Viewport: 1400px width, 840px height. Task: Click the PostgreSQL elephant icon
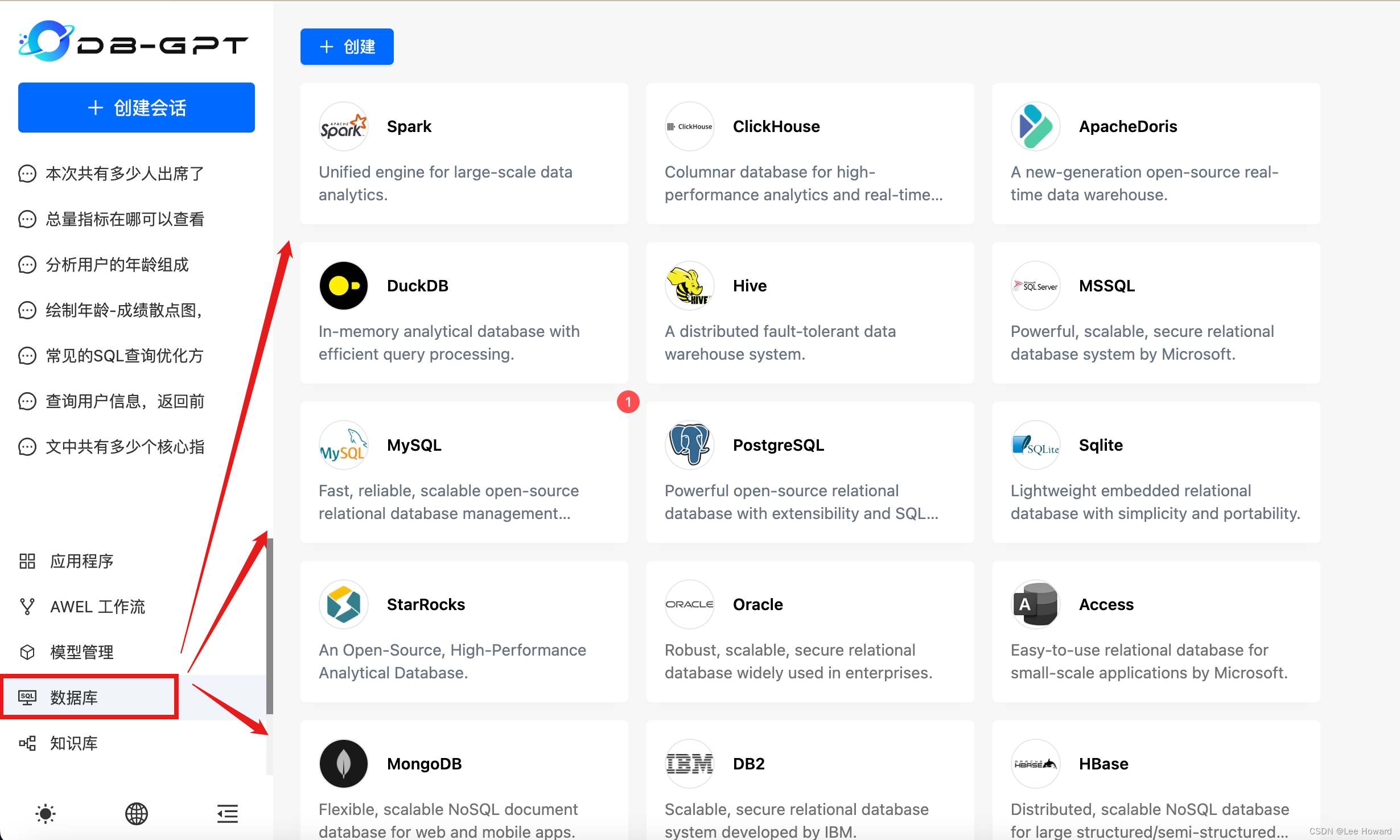click(689, 445)
